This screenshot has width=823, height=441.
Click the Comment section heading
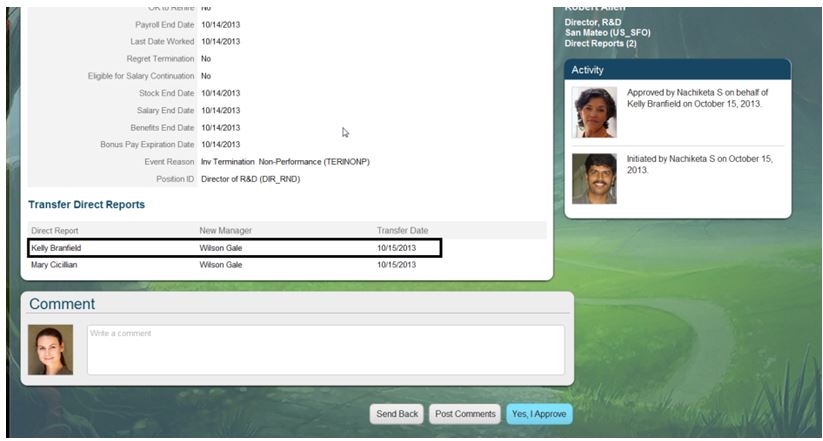(x=62, y=304)
